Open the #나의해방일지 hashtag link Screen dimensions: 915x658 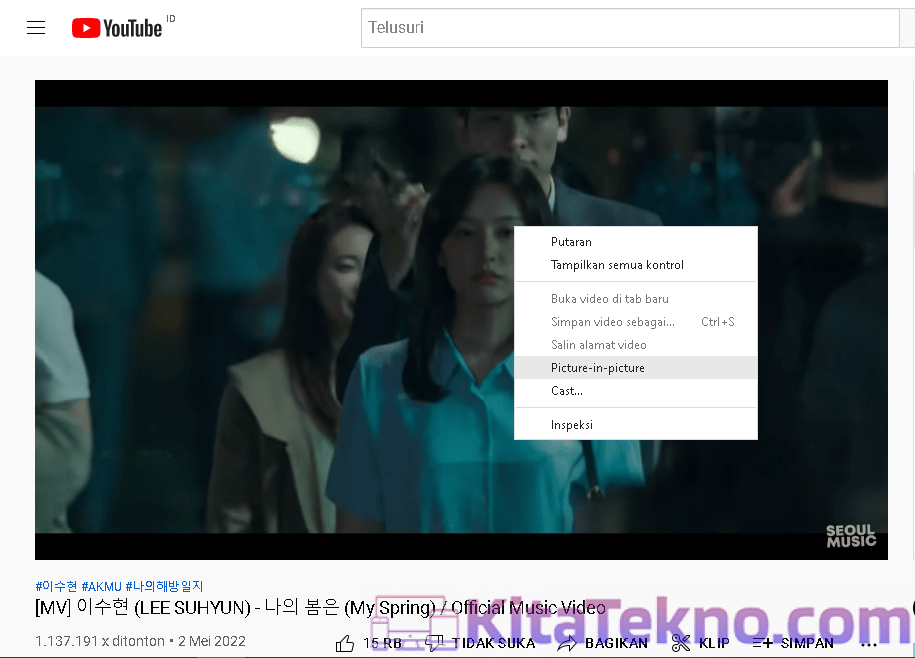pos(165,586)
